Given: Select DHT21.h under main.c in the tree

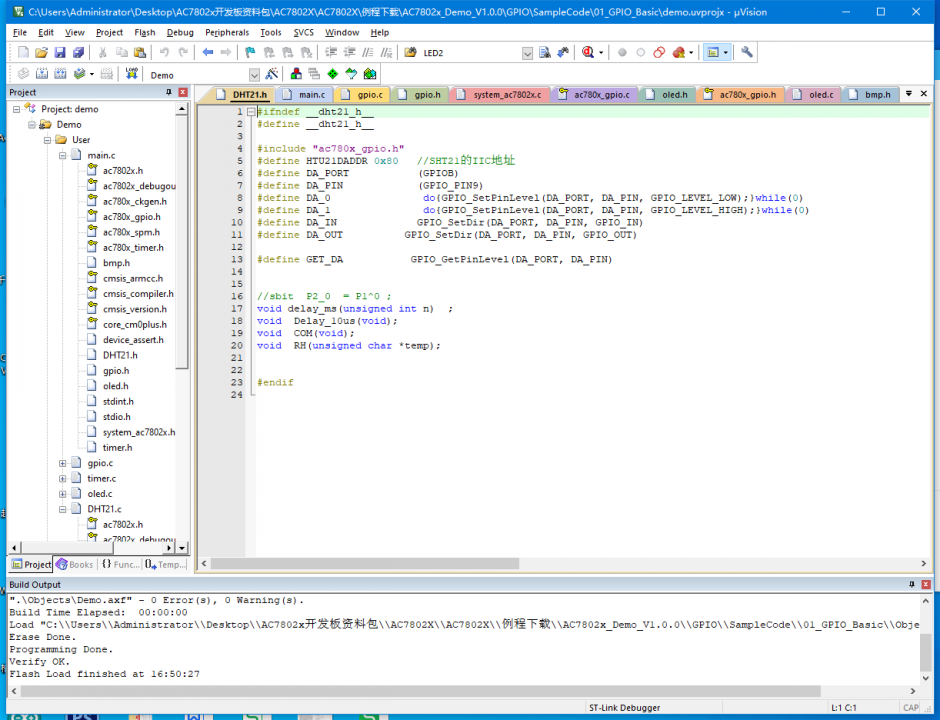Looking at the screenshot, I should tap(120, 355).
